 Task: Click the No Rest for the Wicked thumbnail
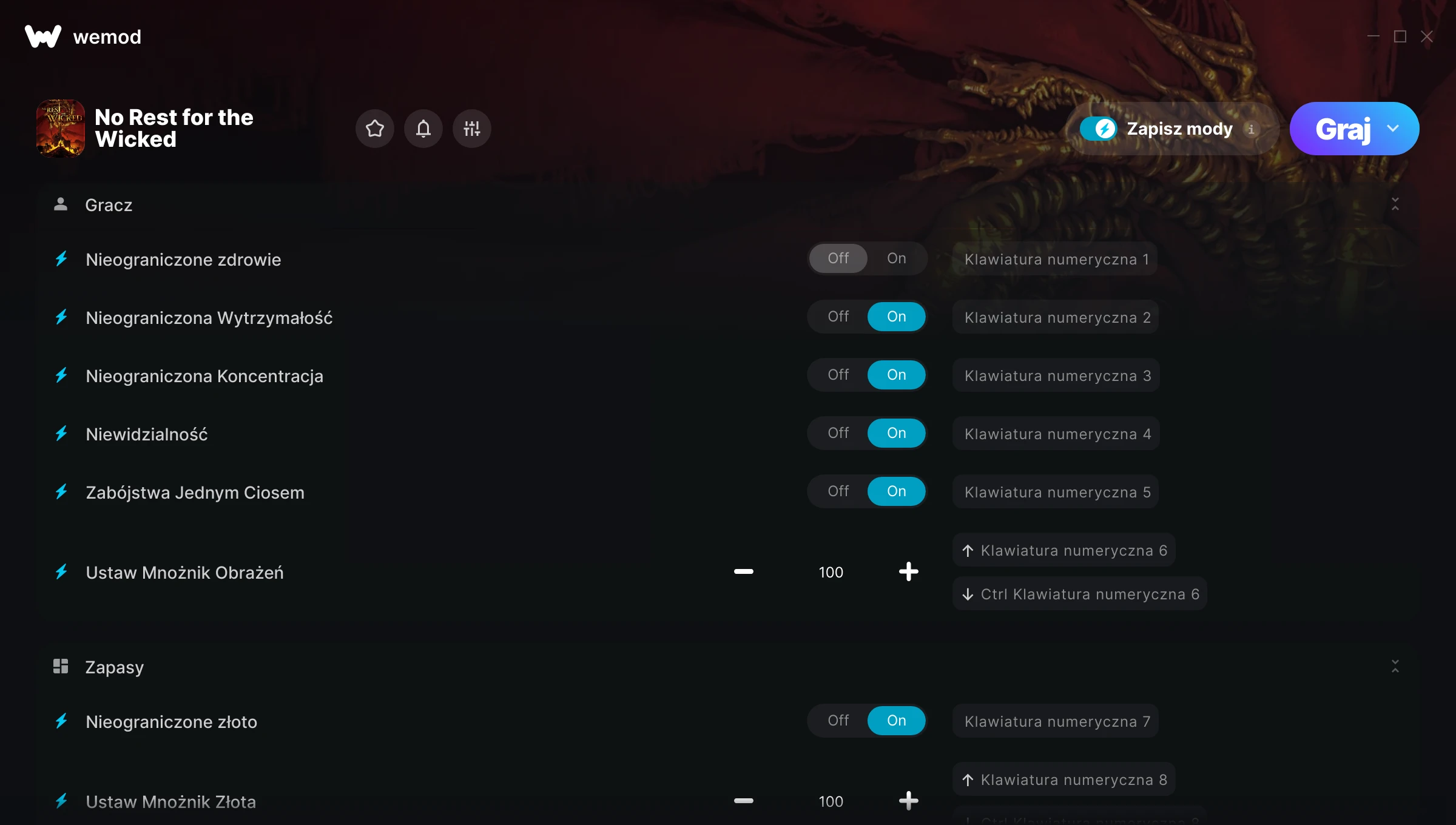[x=61, y=129]
